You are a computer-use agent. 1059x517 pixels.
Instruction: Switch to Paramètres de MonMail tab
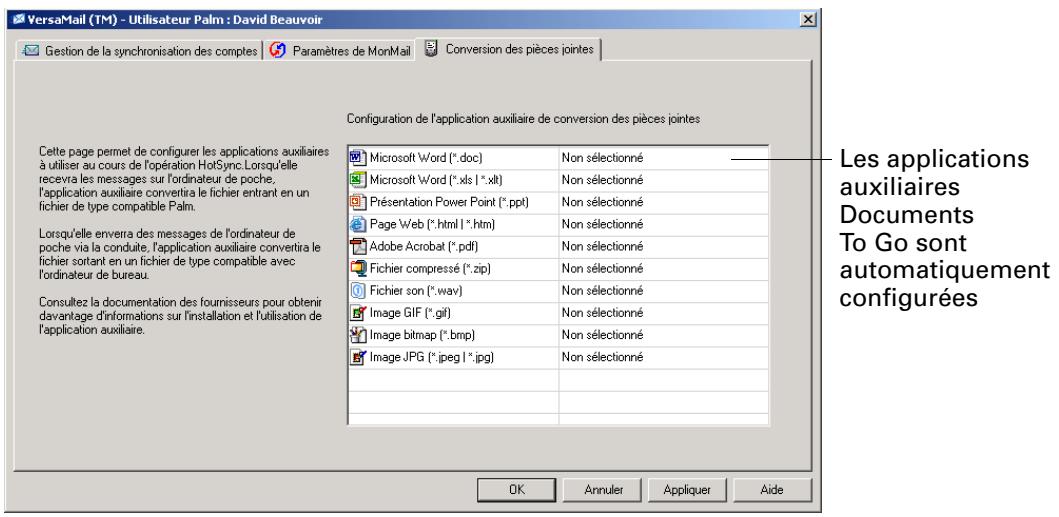tap(340, 51)
